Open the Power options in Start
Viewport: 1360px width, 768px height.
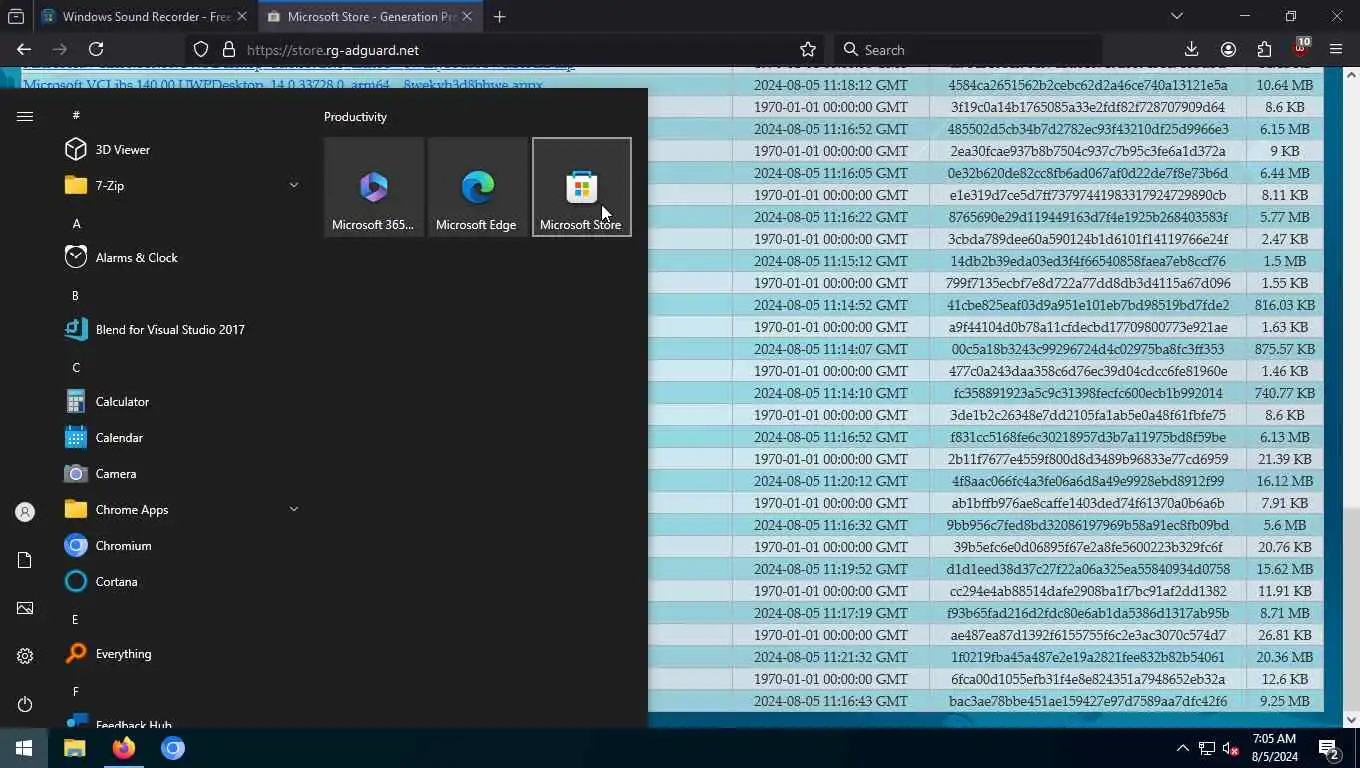point(25,704)
